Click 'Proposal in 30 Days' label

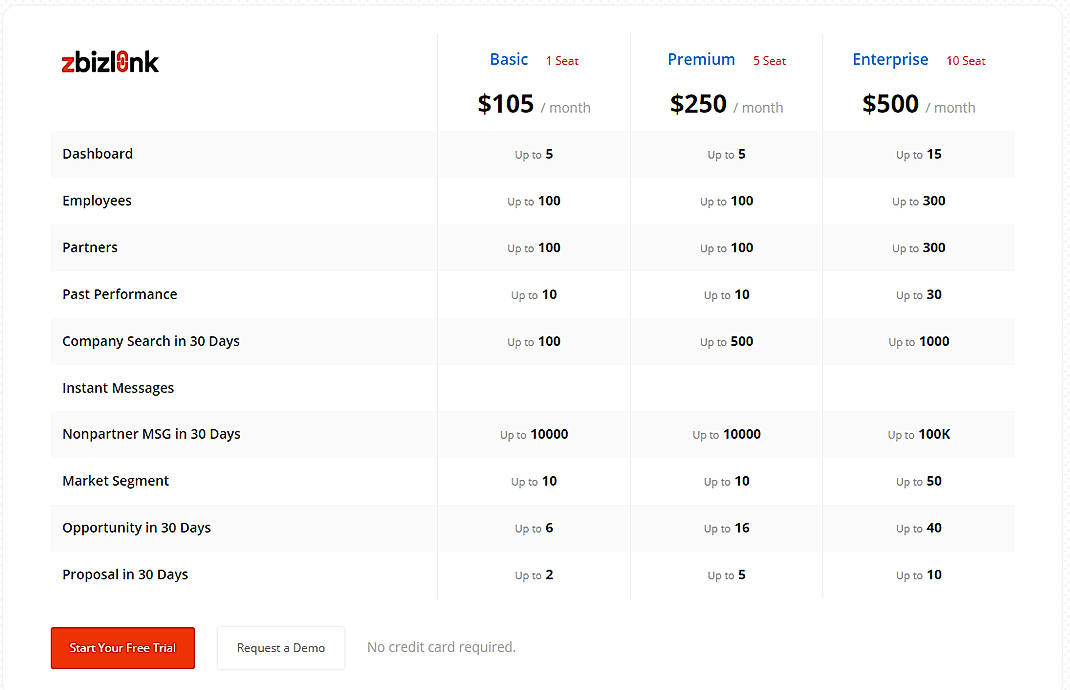(x=125, y=575)
